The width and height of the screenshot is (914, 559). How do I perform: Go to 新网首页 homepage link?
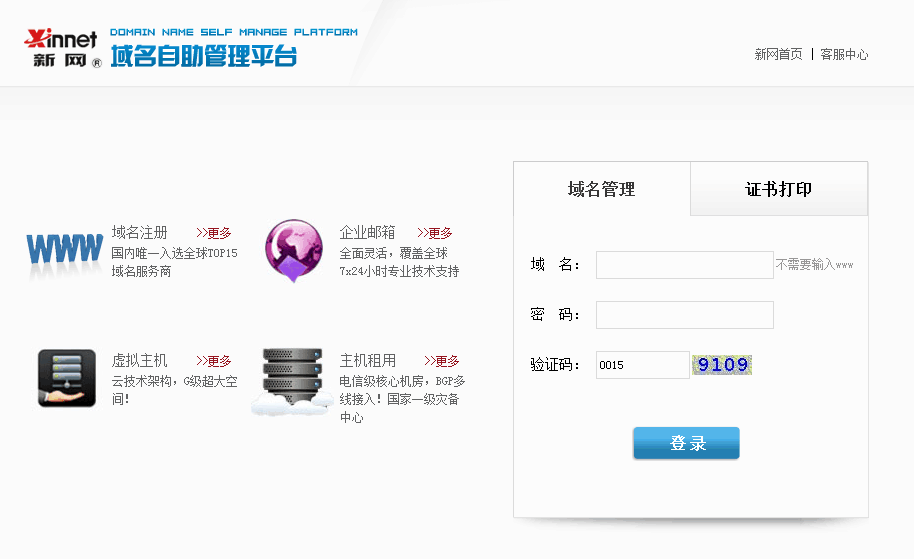[x=778, y=55]
